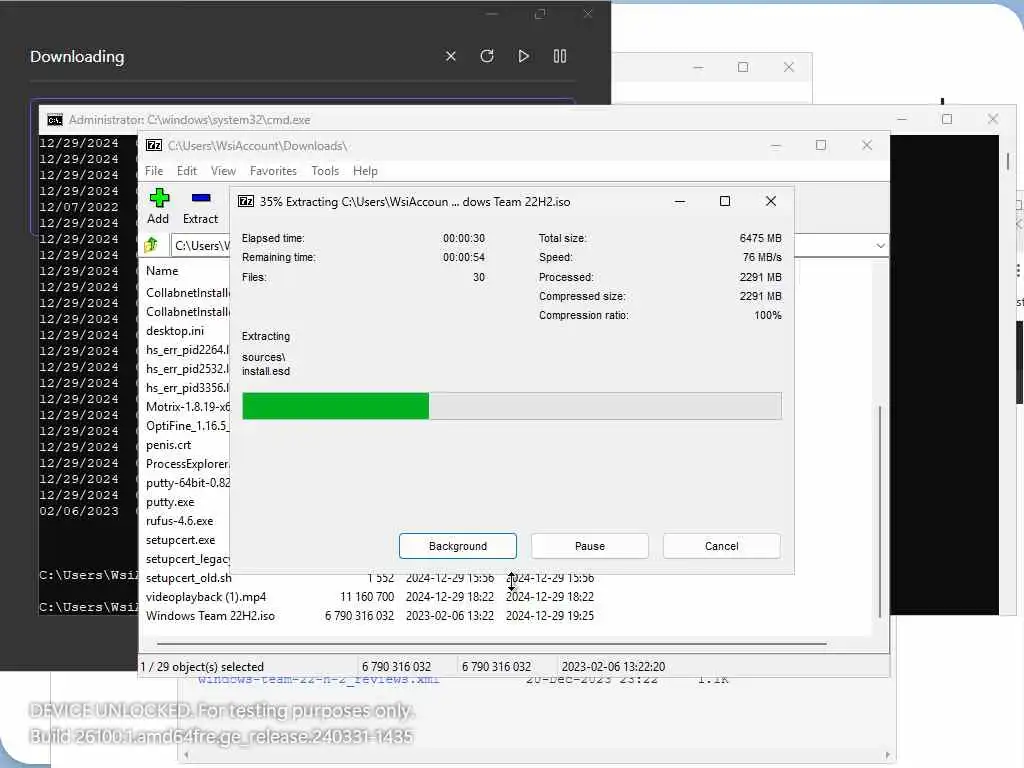Open the Edit menu in 7-Zip
This screenshot has height=768, width=1024.
(187, 171)
